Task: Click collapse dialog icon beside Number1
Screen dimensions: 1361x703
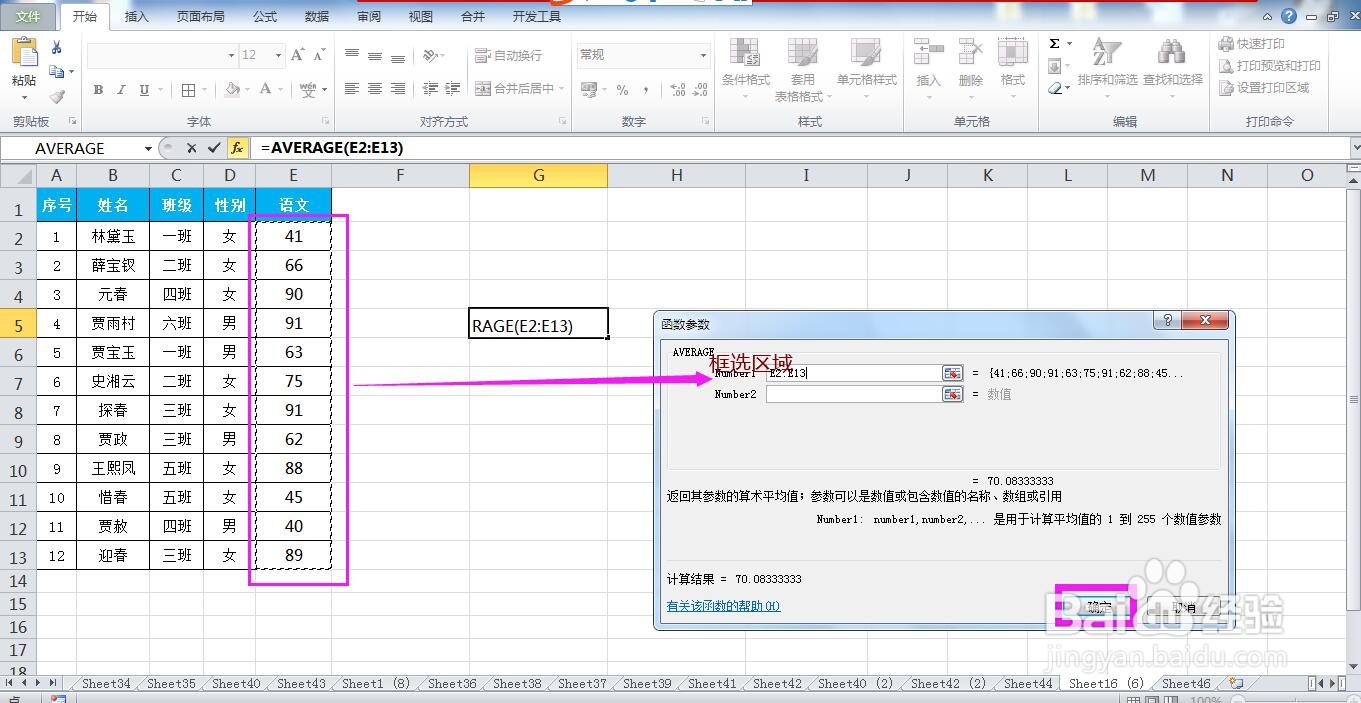Action: (x=953, y=373)
